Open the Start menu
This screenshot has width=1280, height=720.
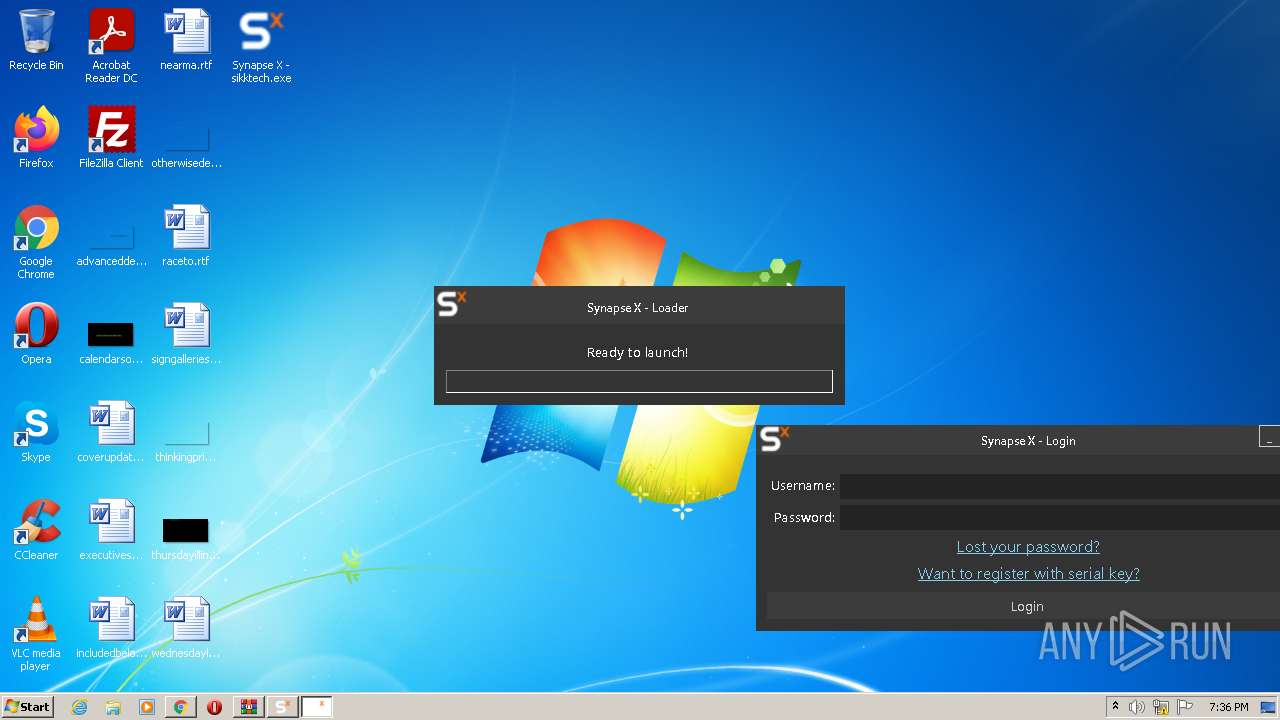[x=27, y=707]
